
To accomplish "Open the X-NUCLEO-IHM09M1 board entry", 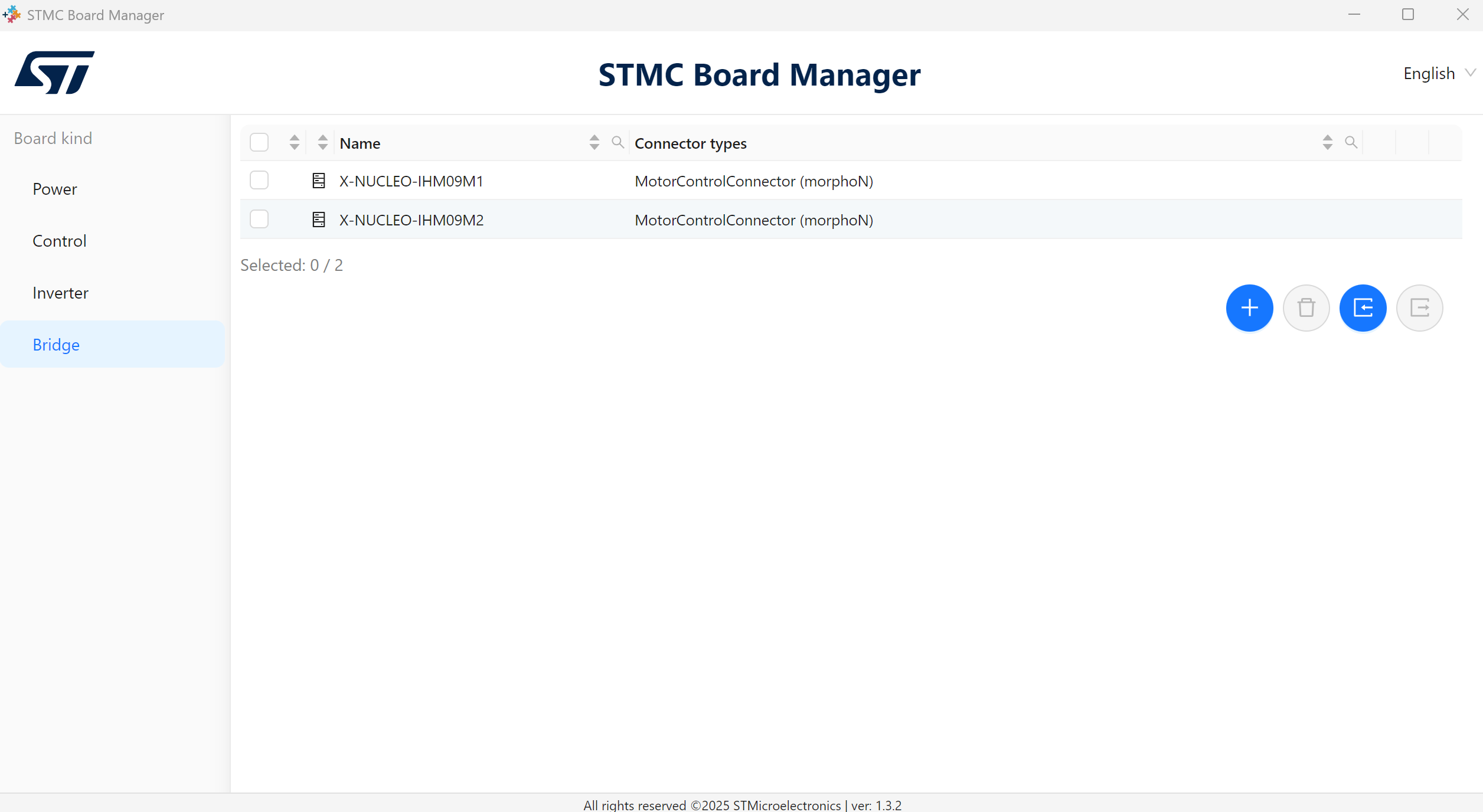I will [411, 181].
